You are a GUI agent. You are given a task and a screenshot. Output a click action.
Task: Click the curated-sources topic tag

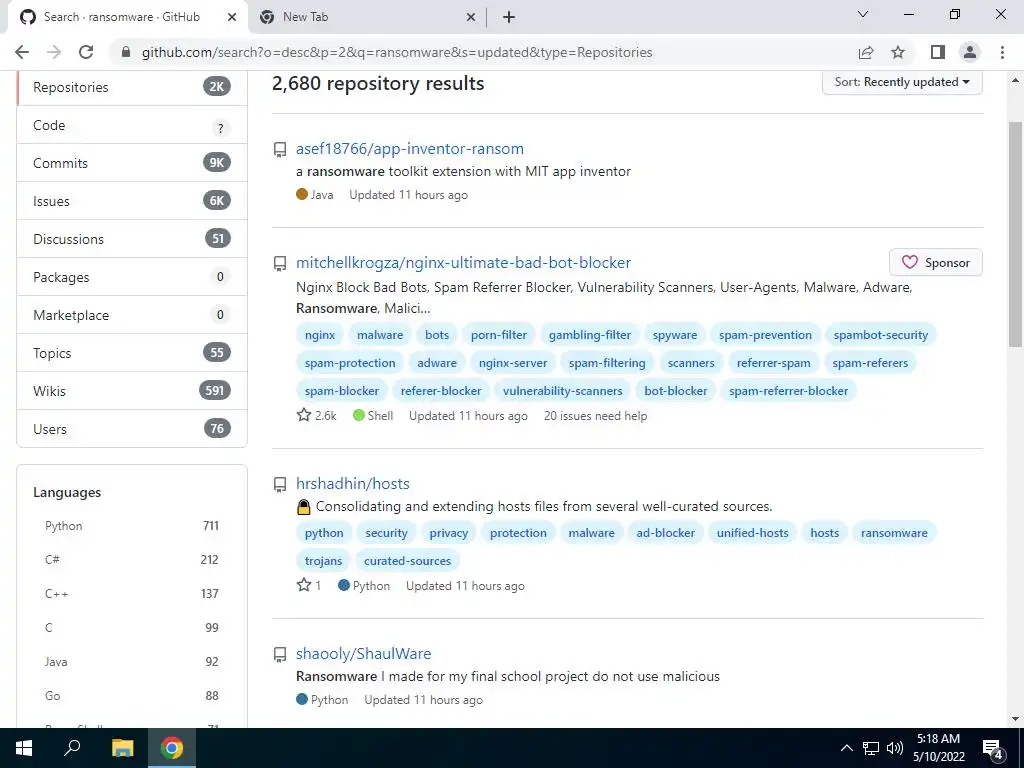(x=408, y=561)
